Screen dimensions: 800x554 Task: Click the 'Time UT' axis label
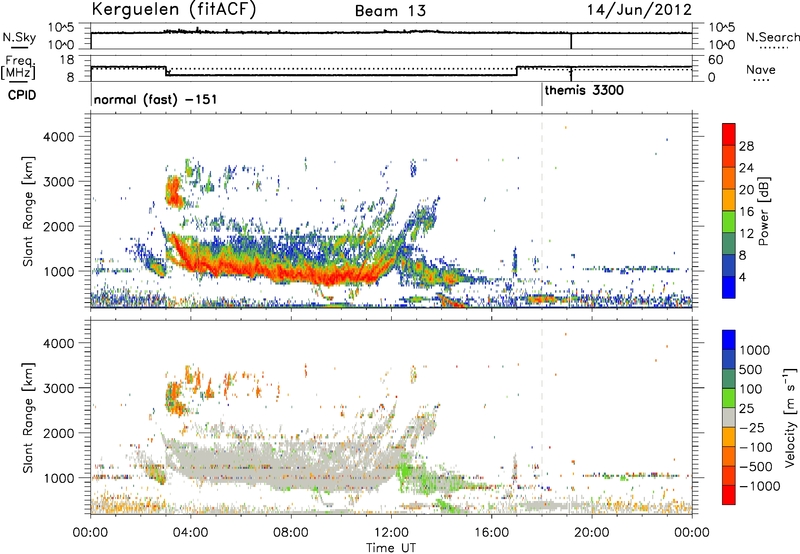tap(391, 547)
